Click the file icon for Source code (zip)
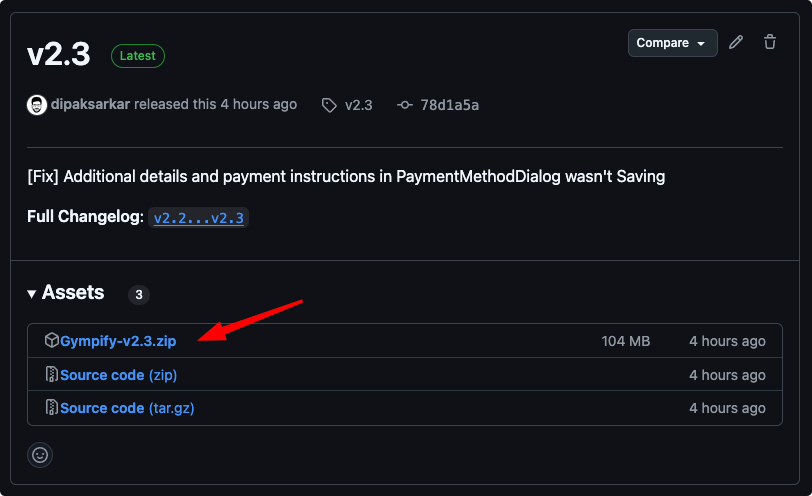Viewport: 812px width, 496px height. (x=52, y=375)
